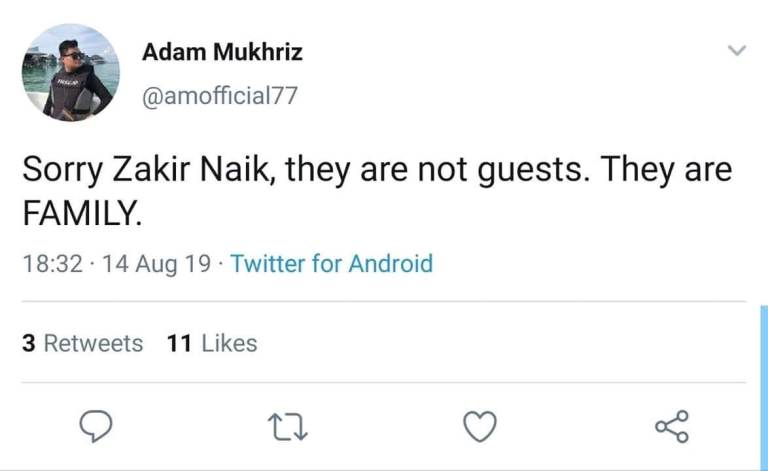View the 3 Retweets list
Image resolution: width=768 pixels, height=471 pixels.
[82, 343]
